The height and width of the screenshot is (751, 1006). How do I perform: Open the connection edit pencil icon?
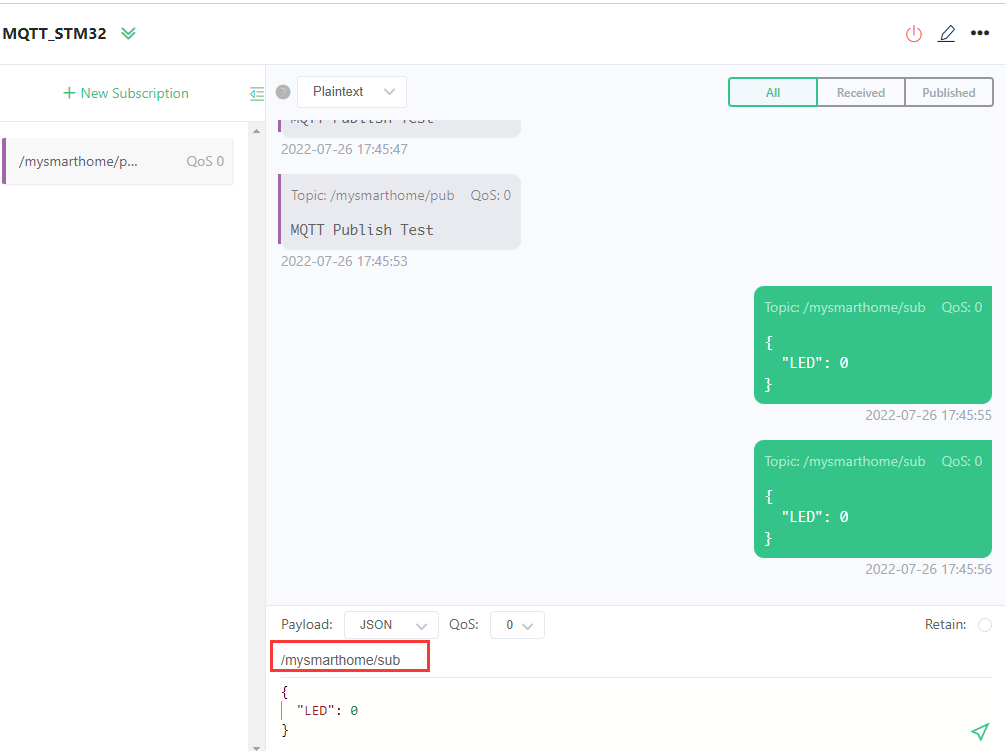coord(946,34)
